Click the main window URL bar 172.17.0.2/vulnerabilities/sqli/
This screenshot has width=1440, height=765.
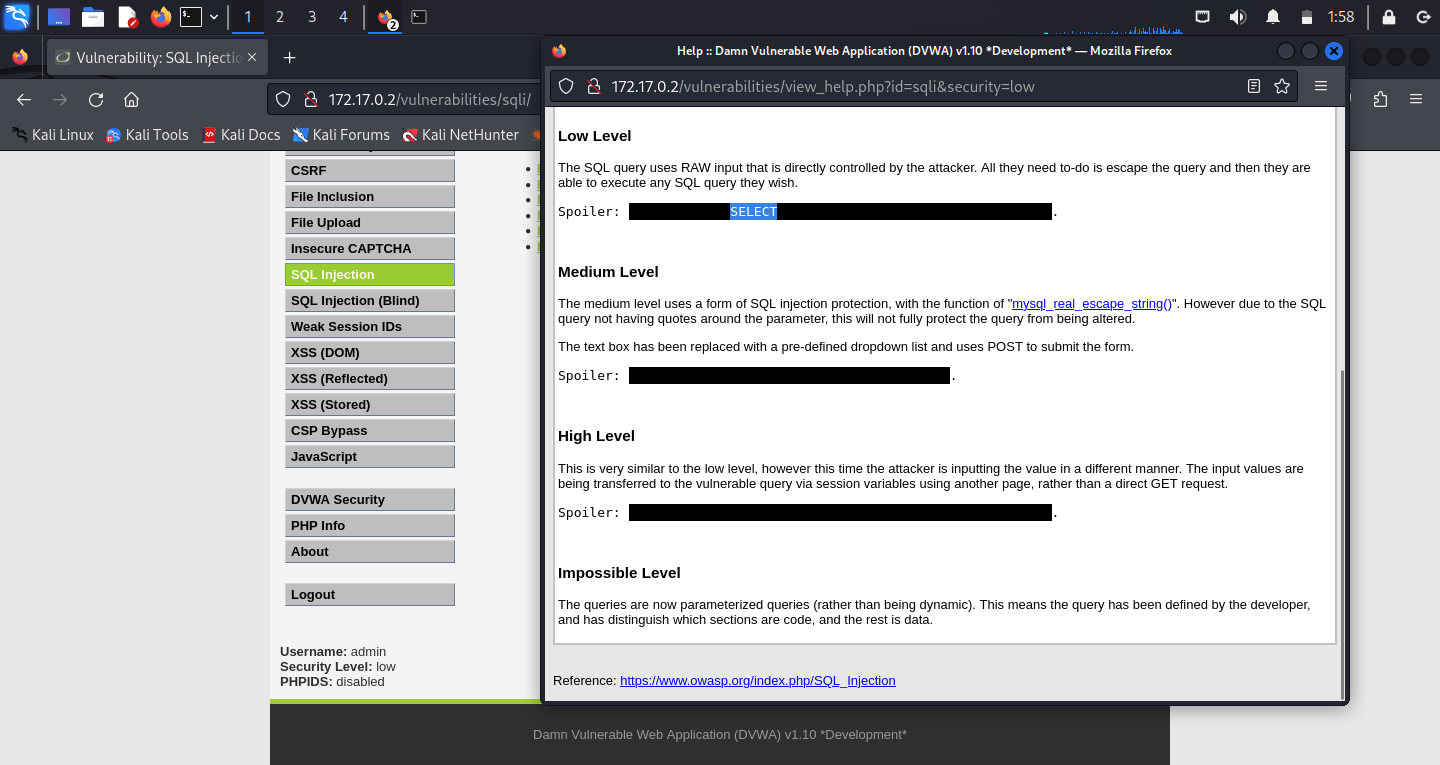pyautogui.click(x=430, y=99)
